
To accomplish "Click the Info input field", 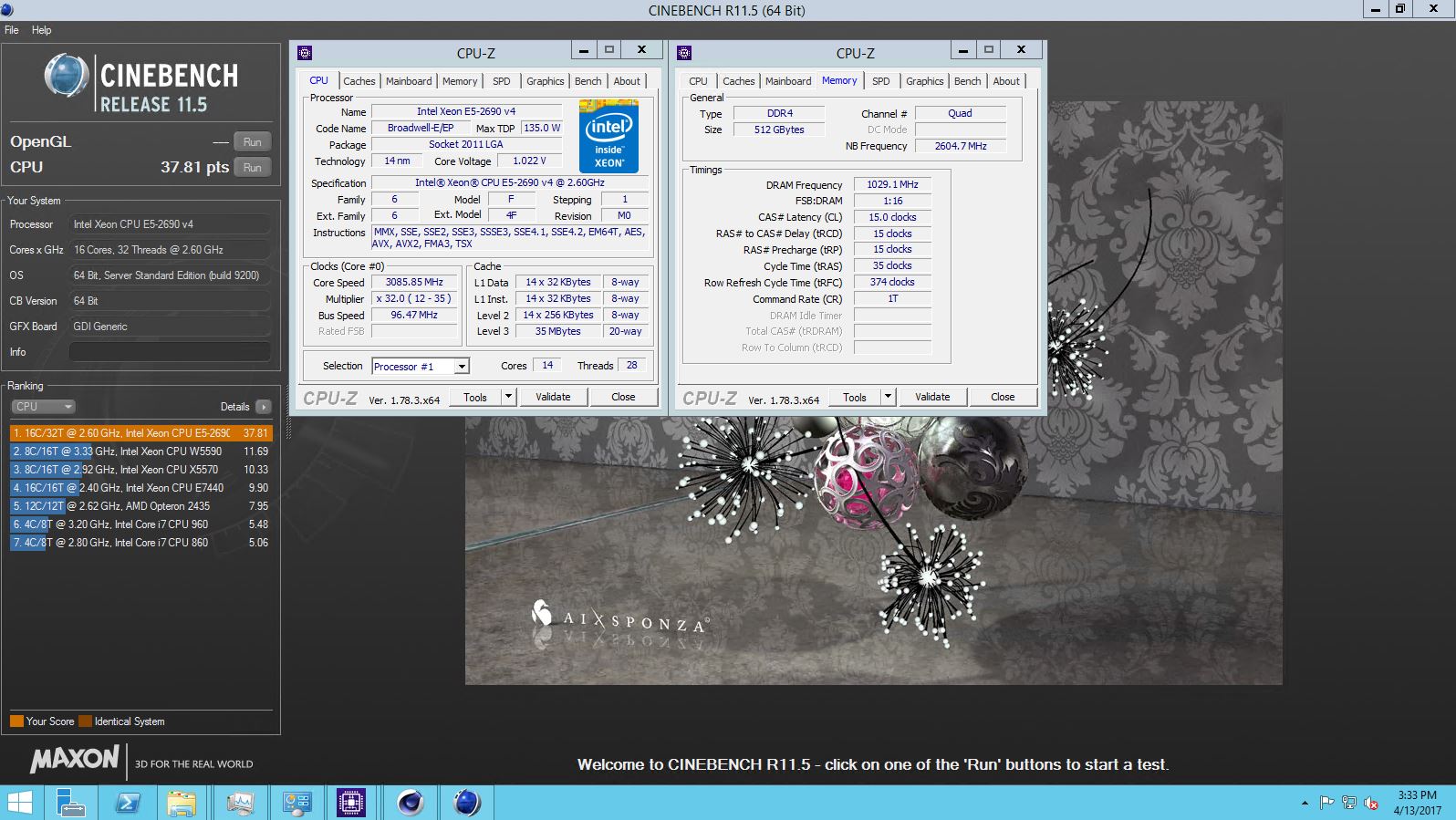I will pyautogui.click(x=170, y=352).
